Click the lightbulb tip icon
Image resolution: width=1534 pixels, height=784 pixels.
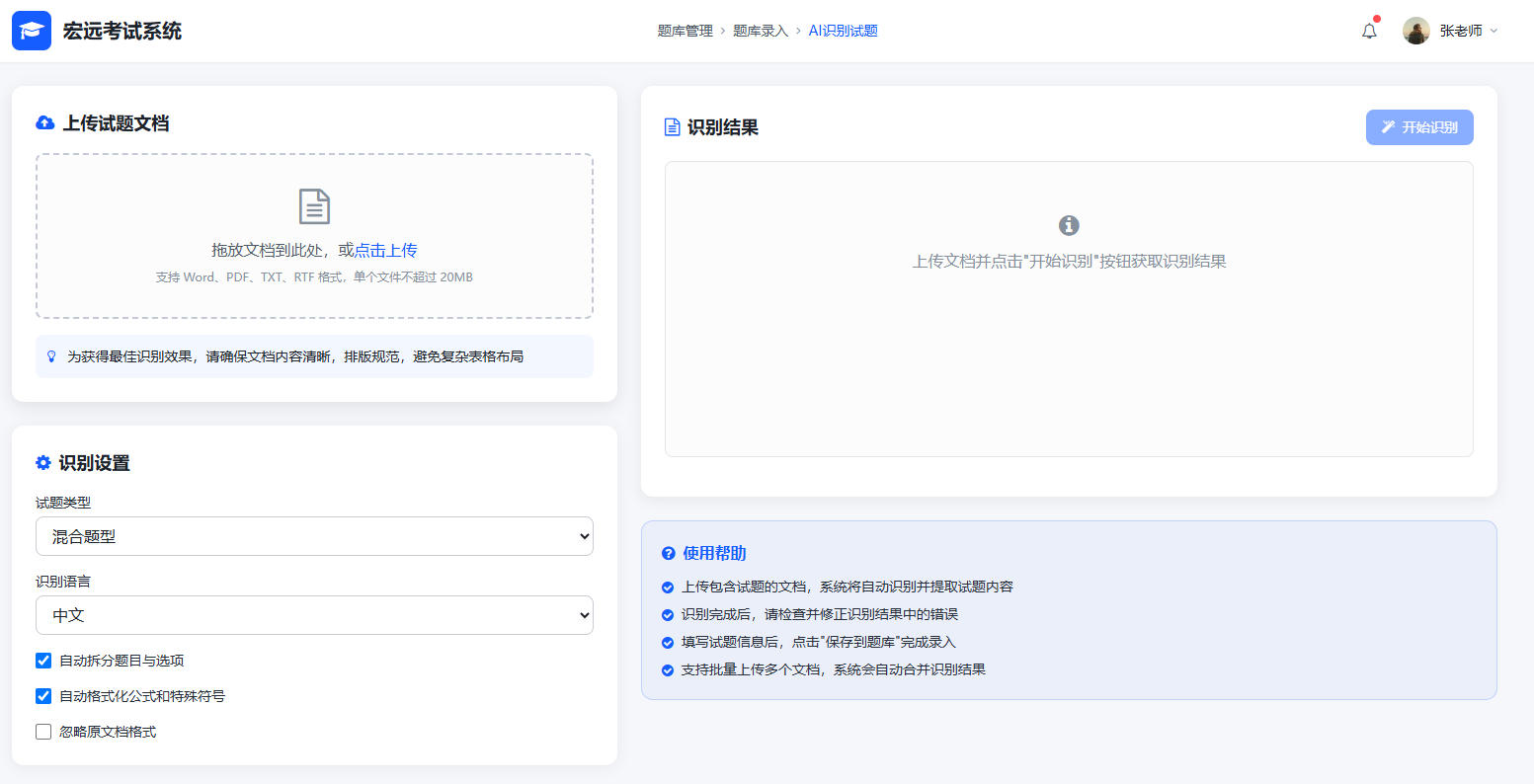point(51,356)
